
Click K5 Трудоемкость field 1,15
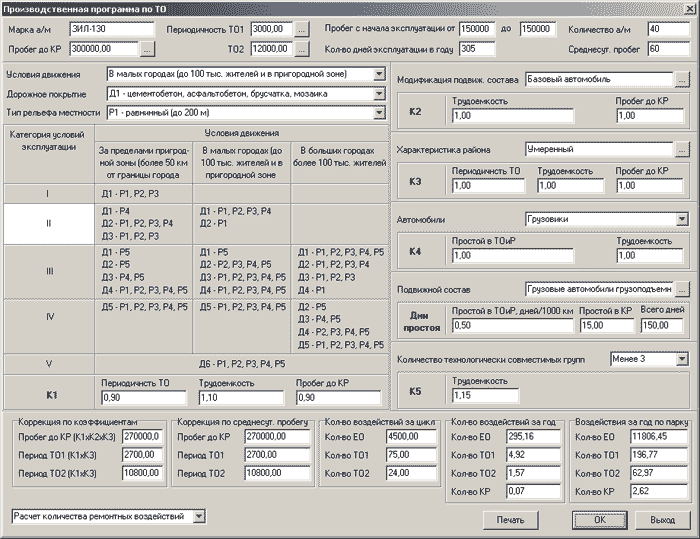(x=486, y=396)
